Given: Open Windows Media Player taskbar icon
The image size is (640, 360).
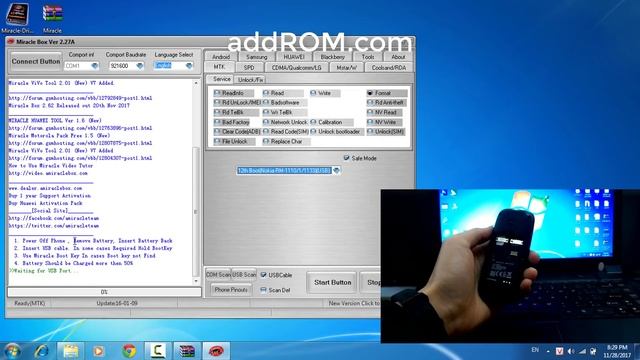Looking at the screenshot, I should click(x=98, y=351).
